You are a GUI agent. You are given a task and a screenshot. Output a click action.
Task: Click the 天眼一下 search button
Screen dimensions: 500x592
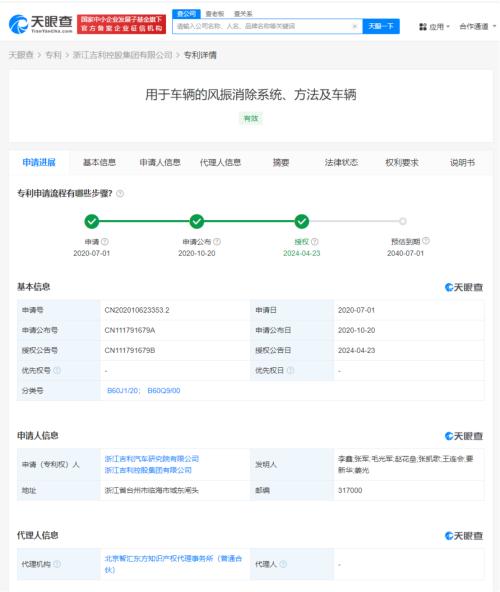point(381,26)
